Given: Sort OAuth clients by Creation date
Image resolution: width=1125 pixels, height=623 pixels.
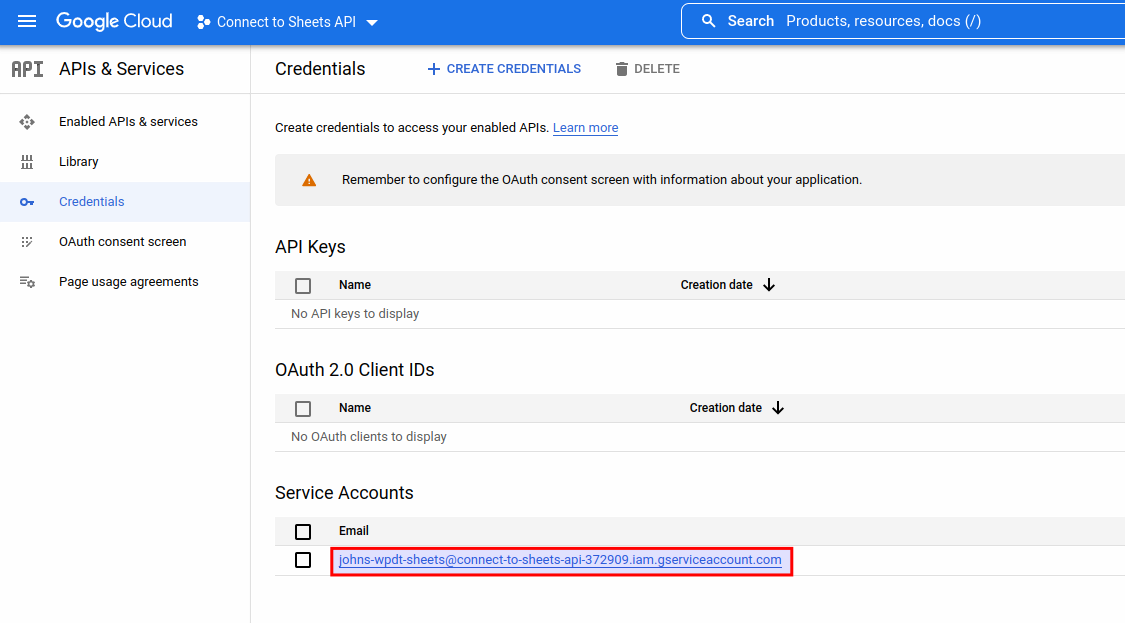Looking at the screenshot, I should [x=725, y=408].
